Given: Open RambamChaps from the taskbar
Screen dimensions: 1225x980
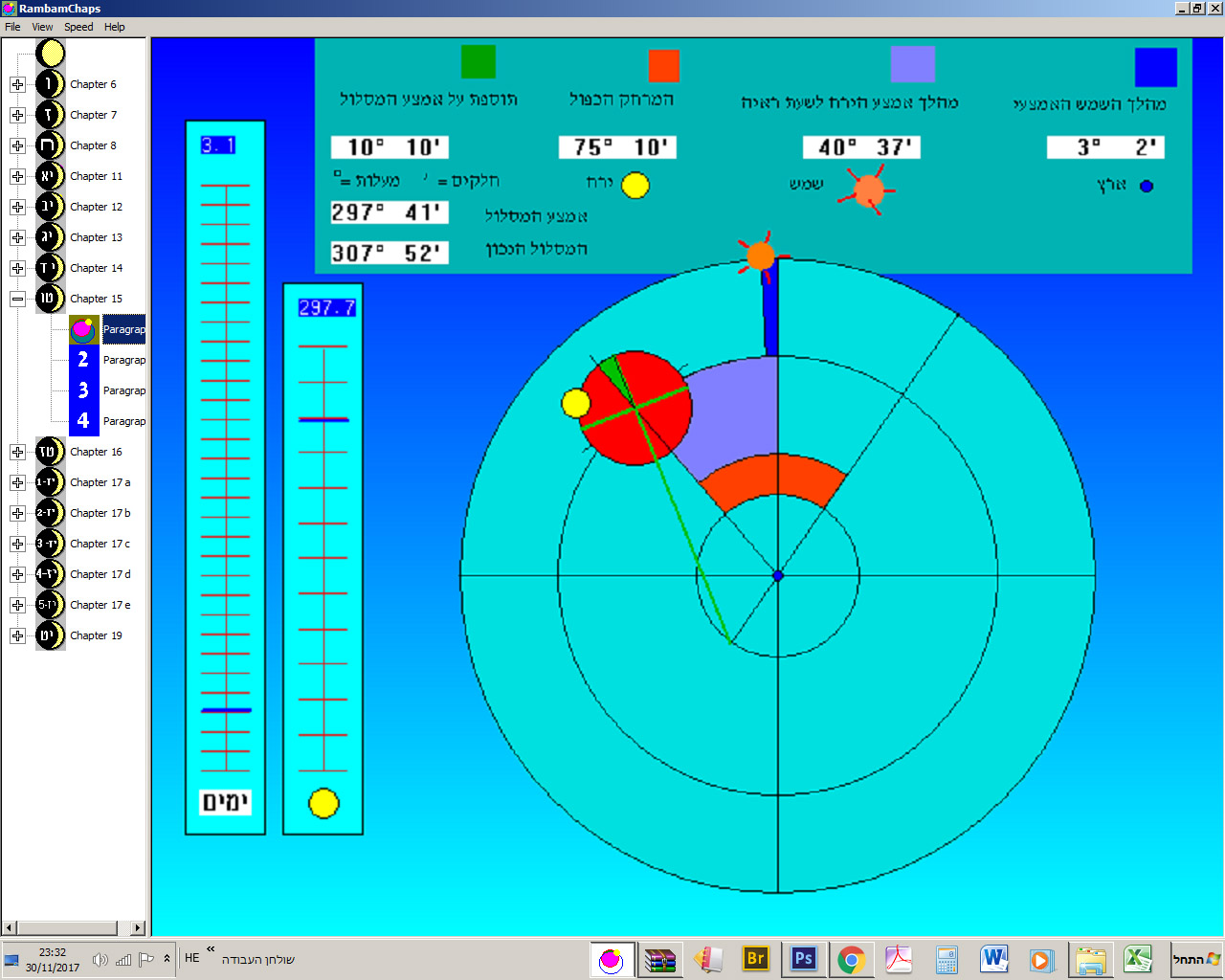Looking at the screenshot, I should click(611, 959).
